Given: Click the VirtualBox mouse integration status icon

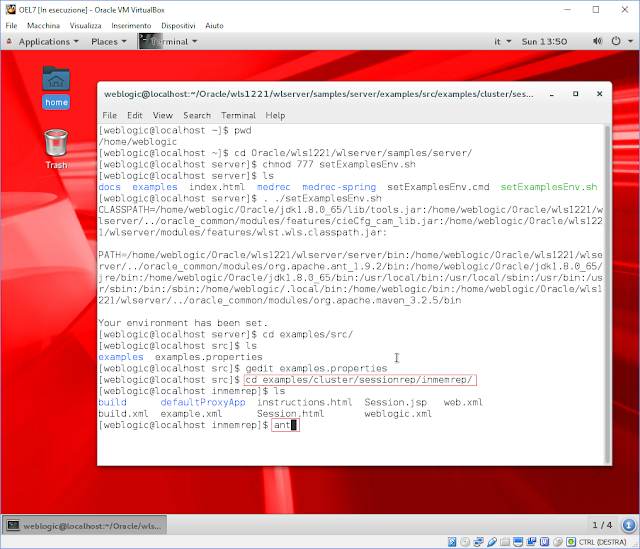Looking at the screenshot, I should [558, 542].
